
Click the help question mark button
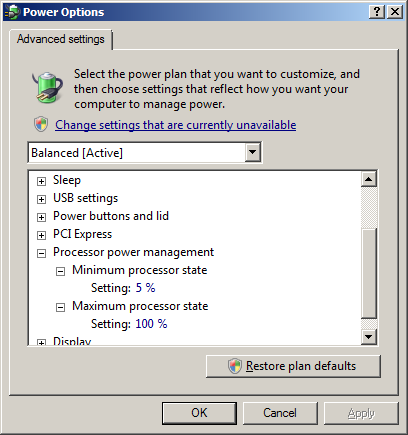377,12
